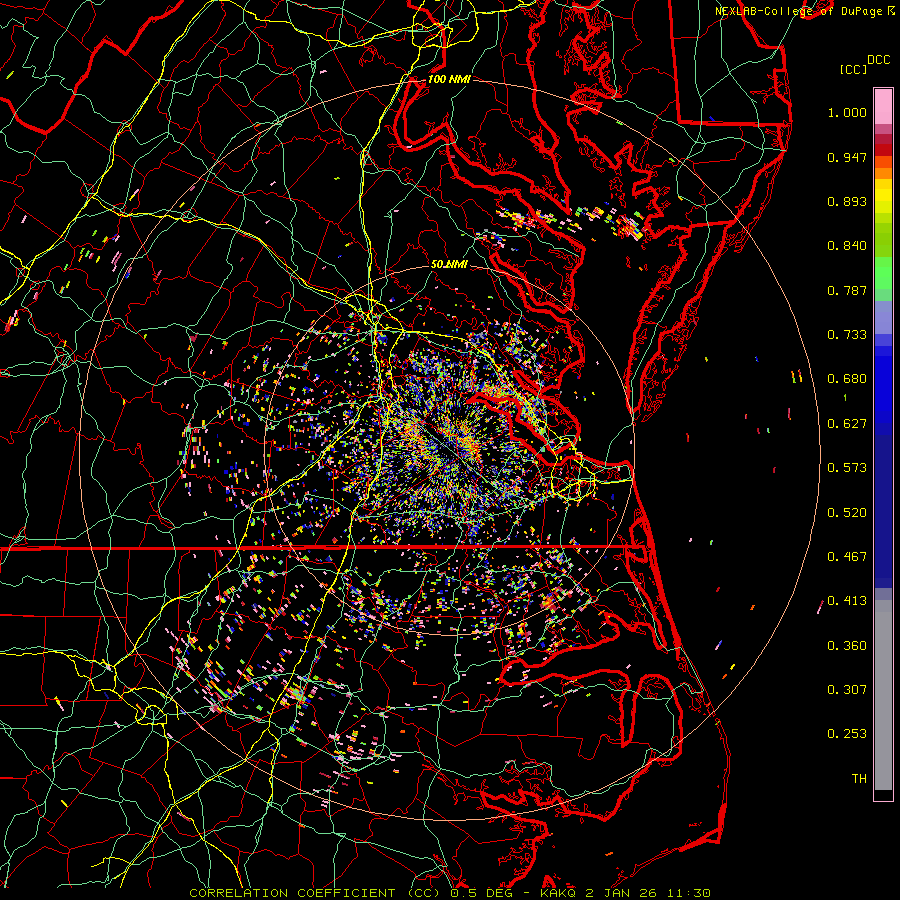Click the 0.307 legend value

point(847,689)
